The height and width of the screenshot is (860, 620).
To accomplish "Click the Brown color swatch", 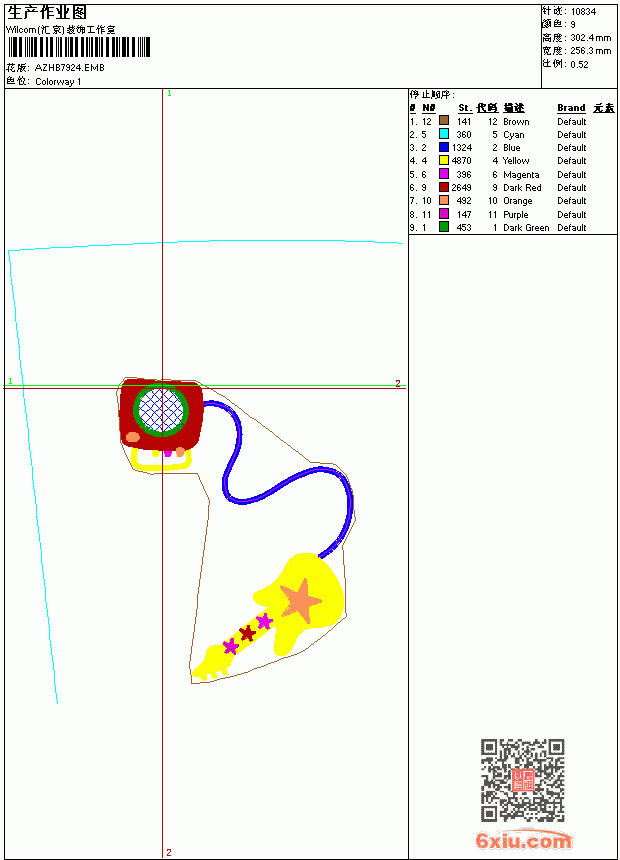I will pyautogui.click(x=444, y=121).
